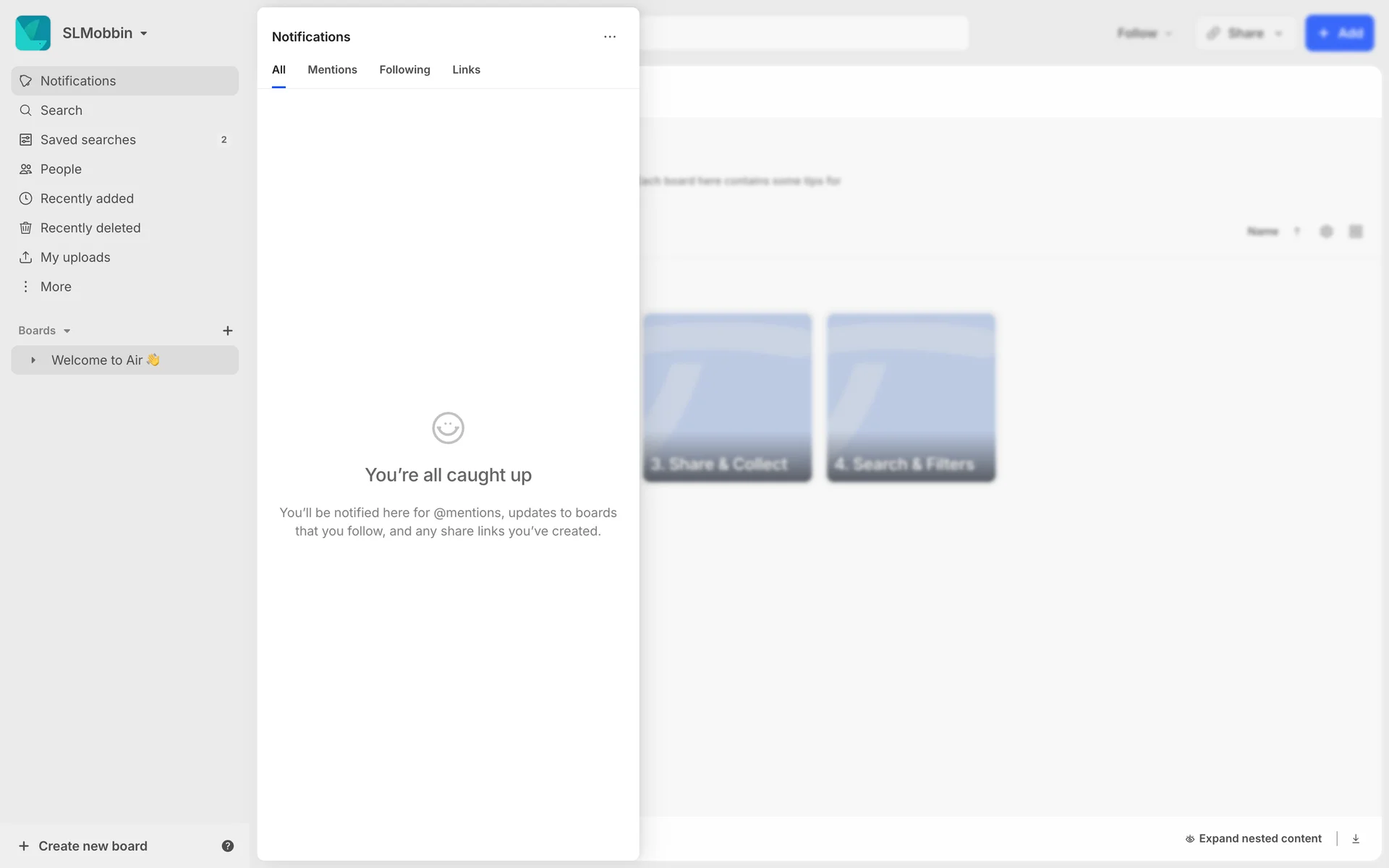Open the notifications three-dot options menu
Viewport: 1389px width, 868px height.
point(610,37)
